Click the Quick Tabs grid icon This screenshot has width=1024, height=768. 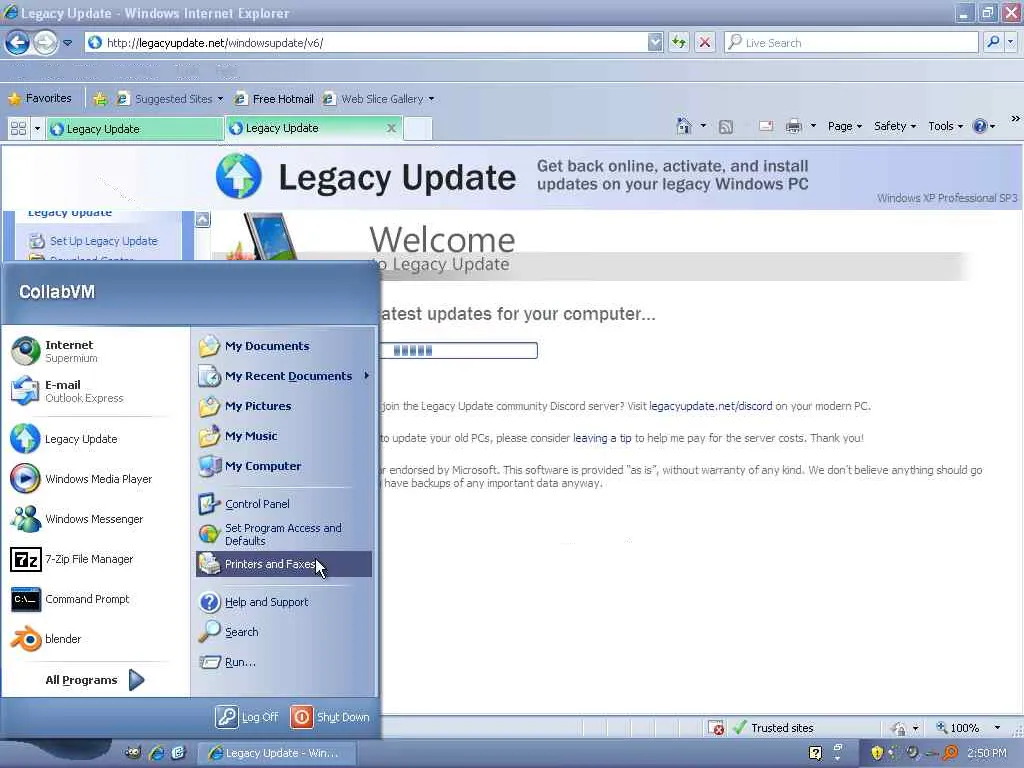(x=18, y=129)
